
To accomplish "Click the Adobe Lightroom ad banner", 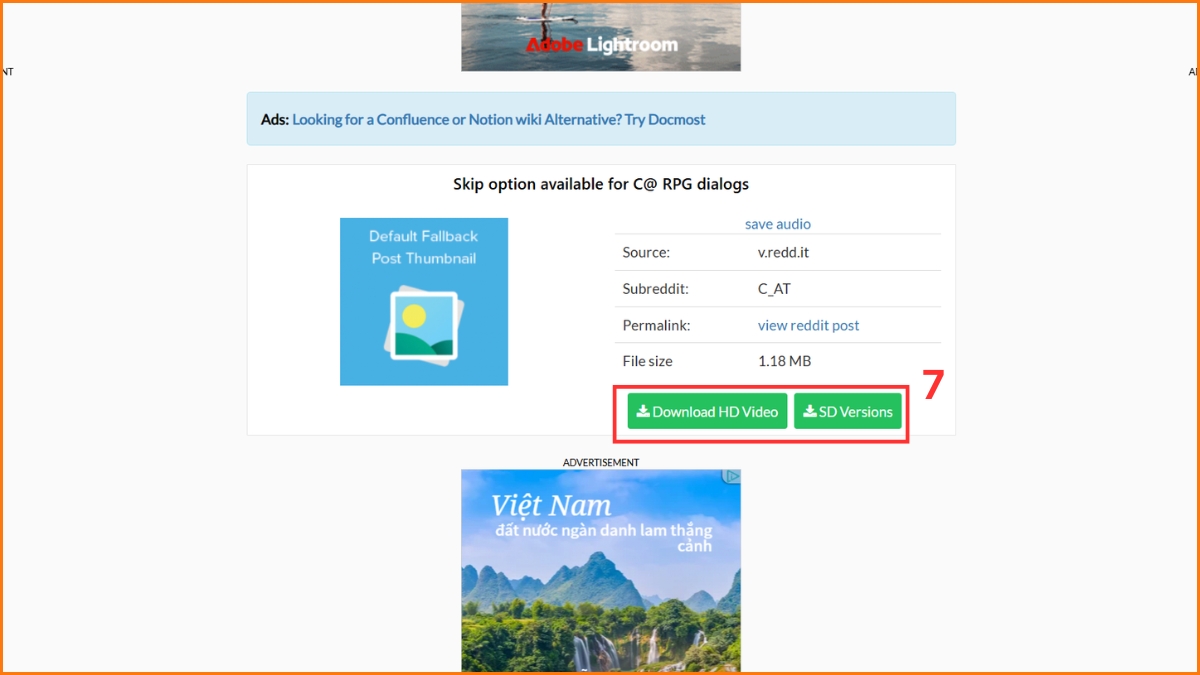I will pyautogui.click(x=600, y=35).
